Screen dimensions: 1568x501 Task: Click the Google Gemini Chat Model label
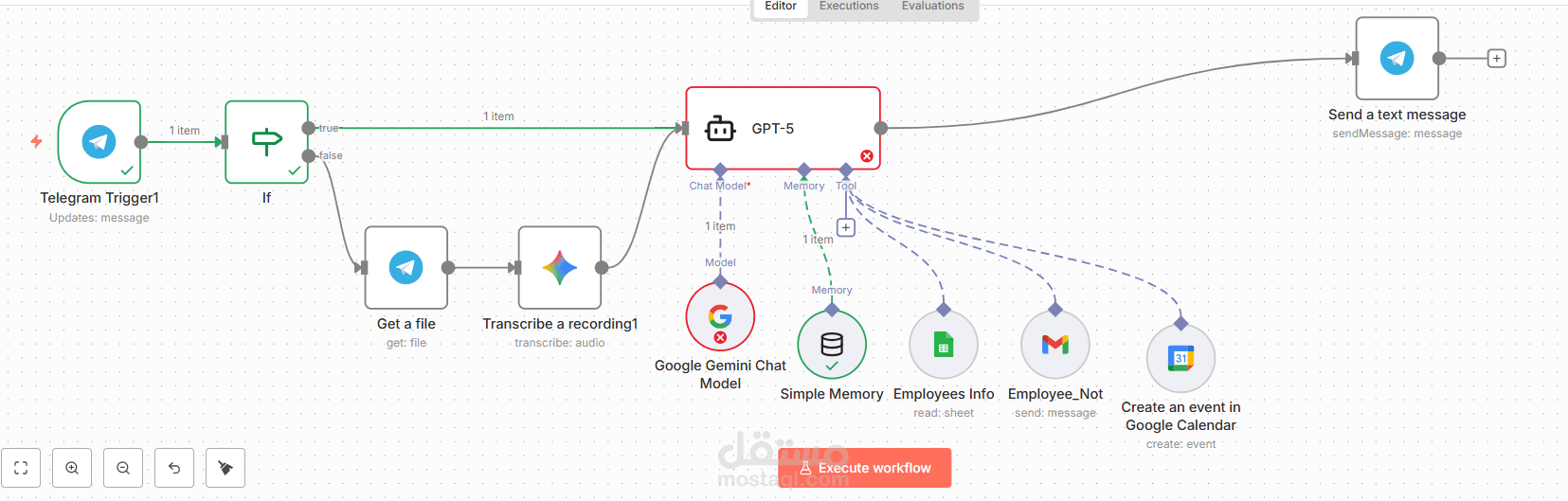tap(720, 374)
